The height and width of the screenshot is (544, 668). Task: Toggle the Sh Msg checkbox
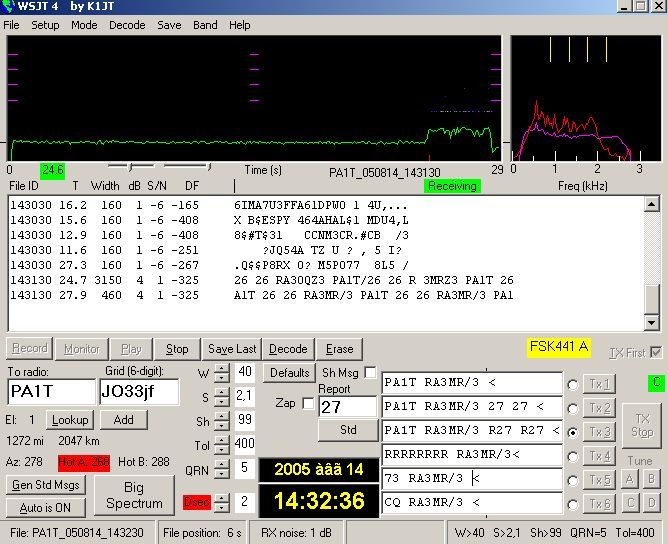371,372
